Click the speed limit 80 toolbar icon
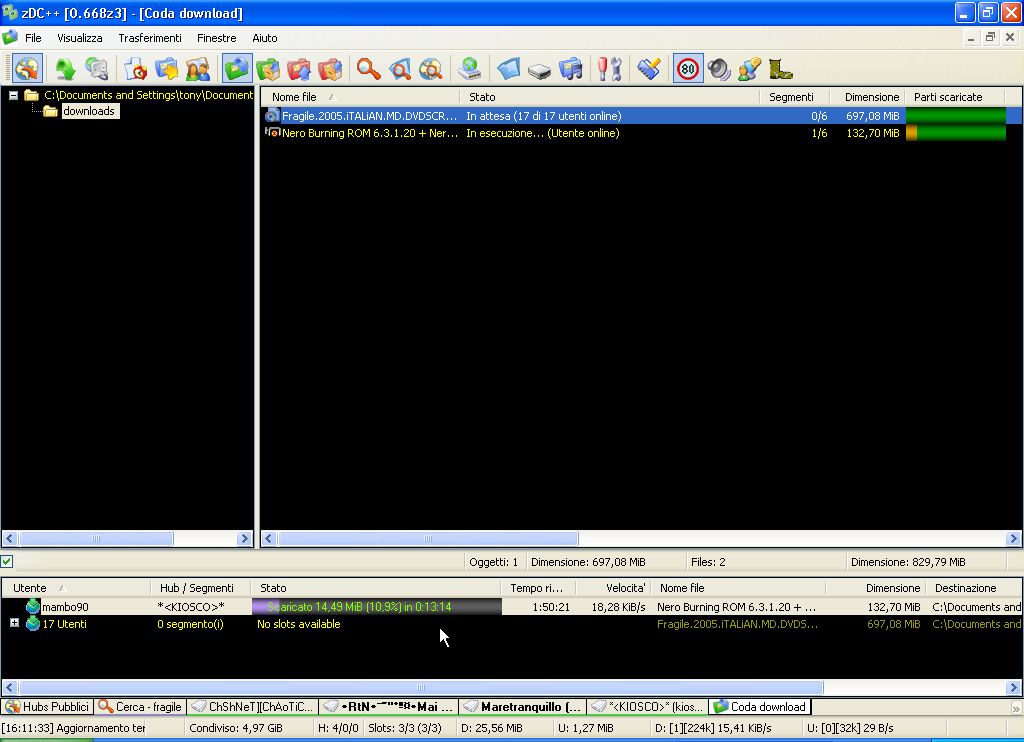 [688, 69]
